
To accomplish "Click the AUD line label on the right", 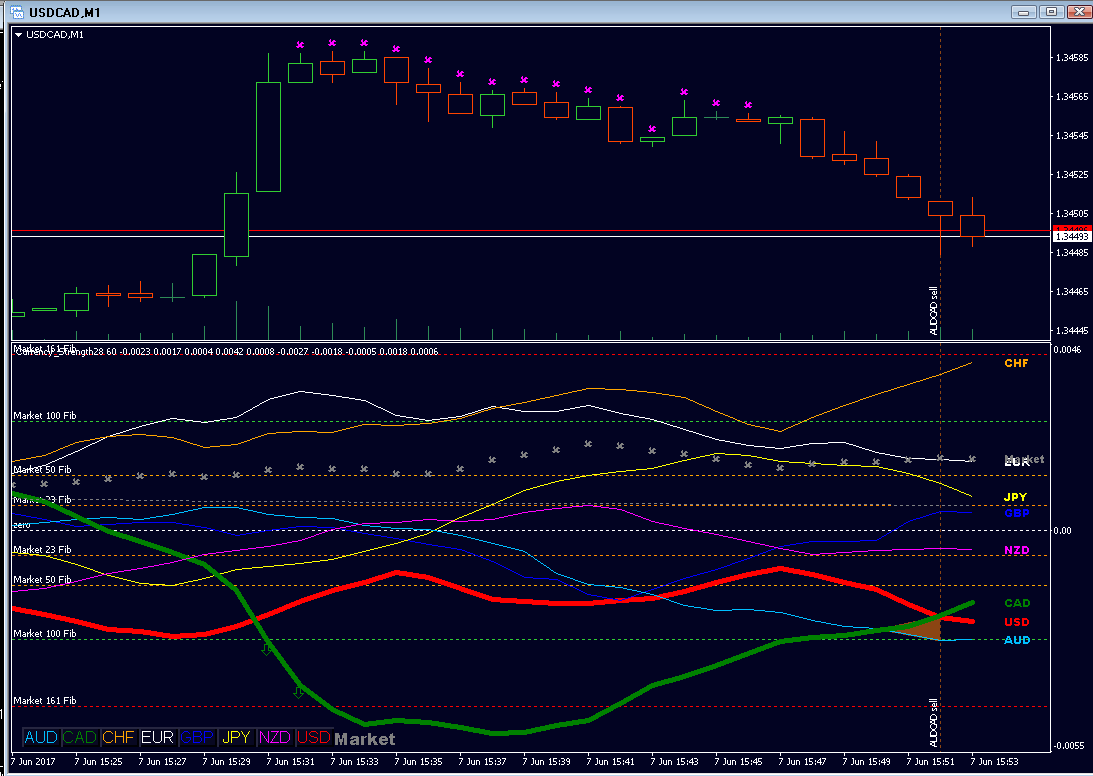I will point(1017,640).
